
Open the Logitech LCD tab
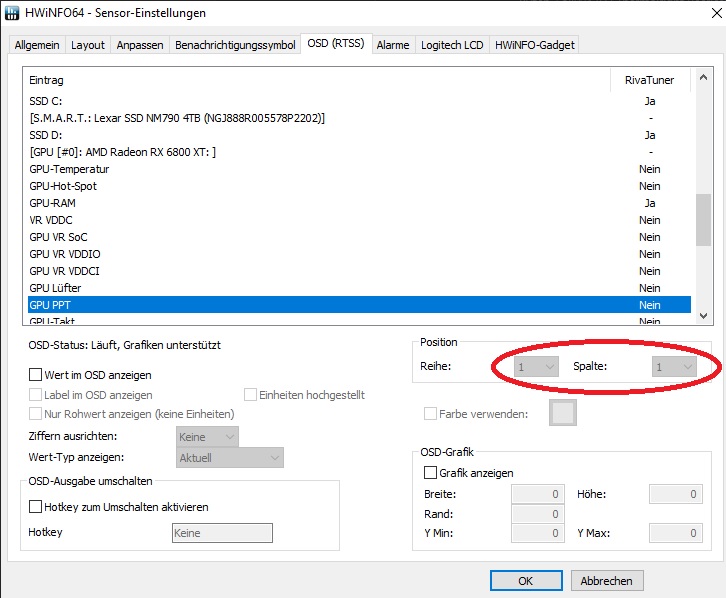tap(452, 45)
